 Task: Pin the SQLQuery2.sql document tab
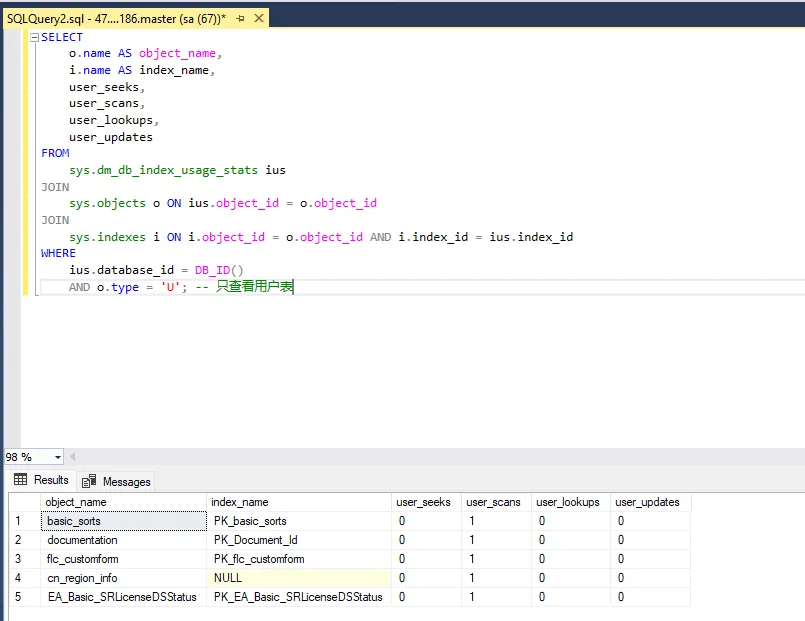pos(238,19)
